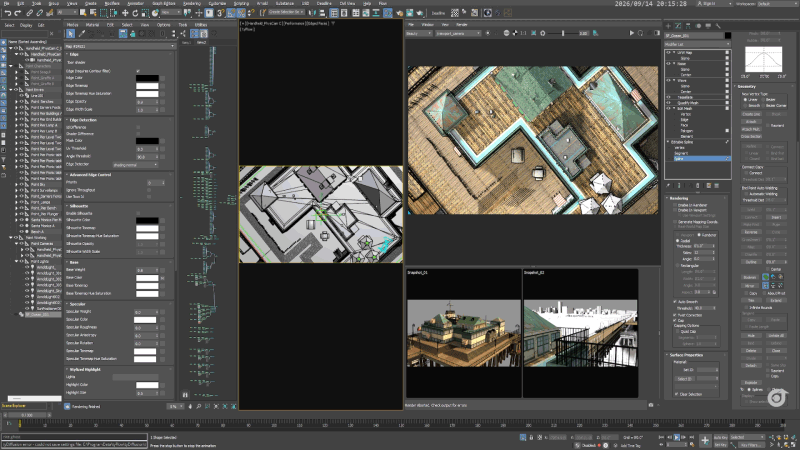Select the Rotate transform tool
800x450 pixels.
[x=135, y=13]
